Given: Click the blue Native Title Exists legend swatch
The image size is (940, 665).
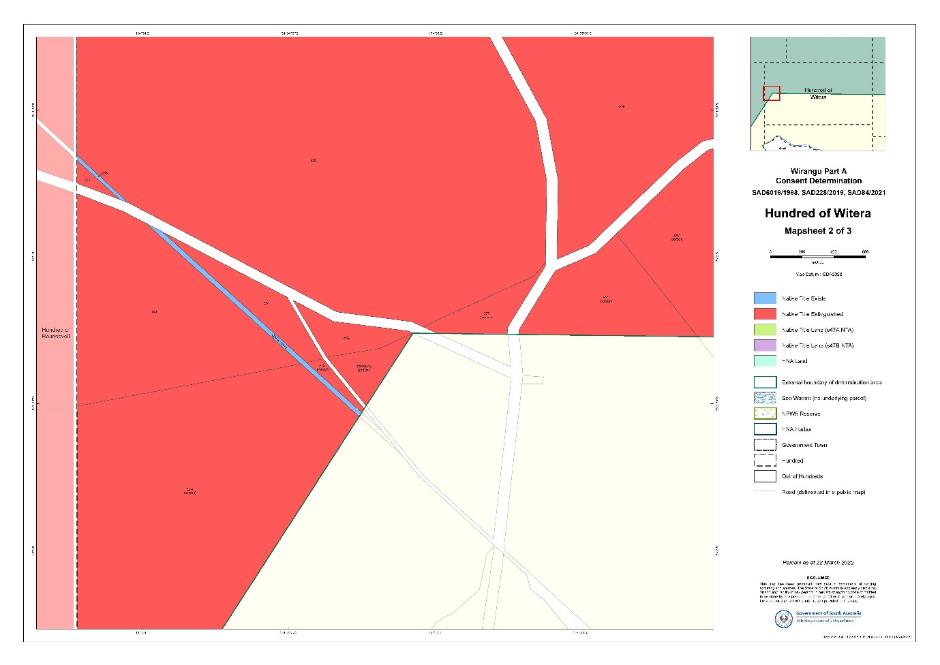Looking at the screenshot, I should (x=765, y=298).
